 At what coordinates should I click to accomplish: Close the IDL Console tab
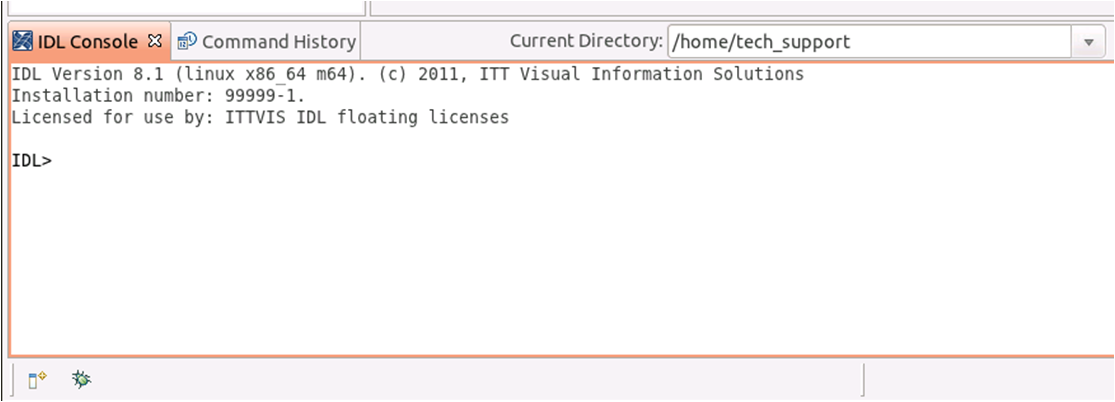tap(154, 41)
